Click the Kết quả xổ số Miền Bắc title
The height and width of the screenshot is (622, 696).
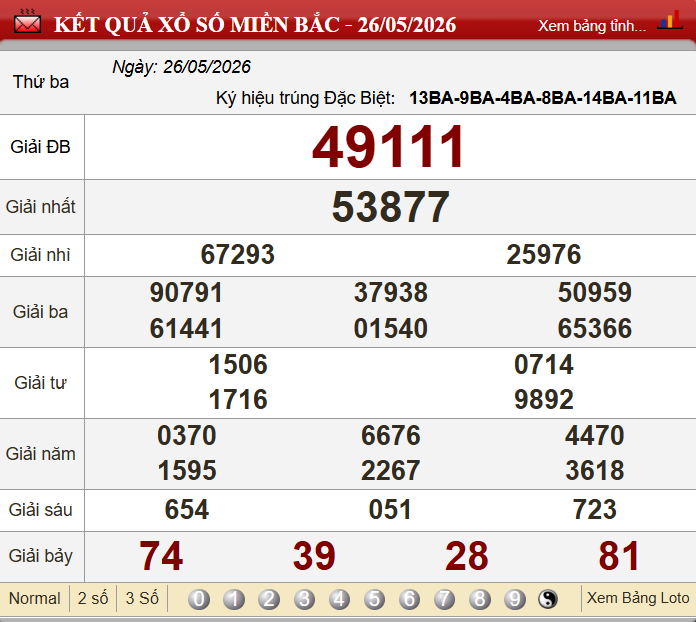[x=255, y=24]
